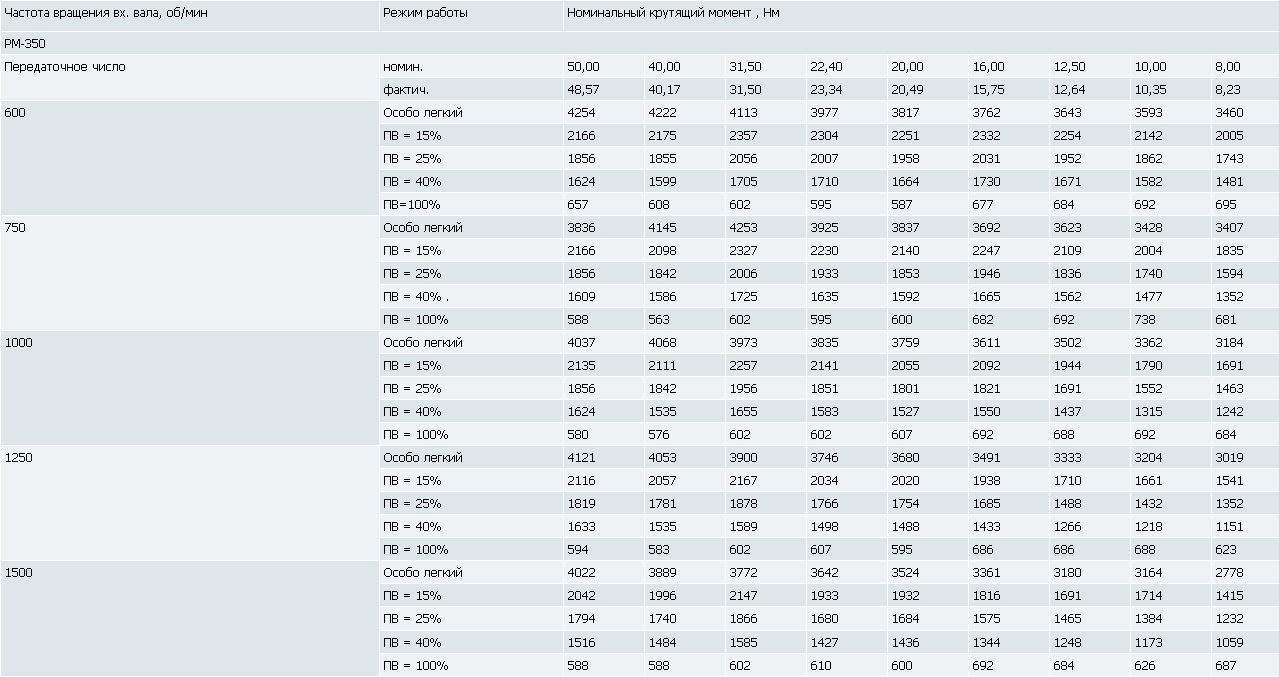The width and height of the screenshot is (1279, 677).
Task: Click torque value 4254
Action: tap(581, 112)
